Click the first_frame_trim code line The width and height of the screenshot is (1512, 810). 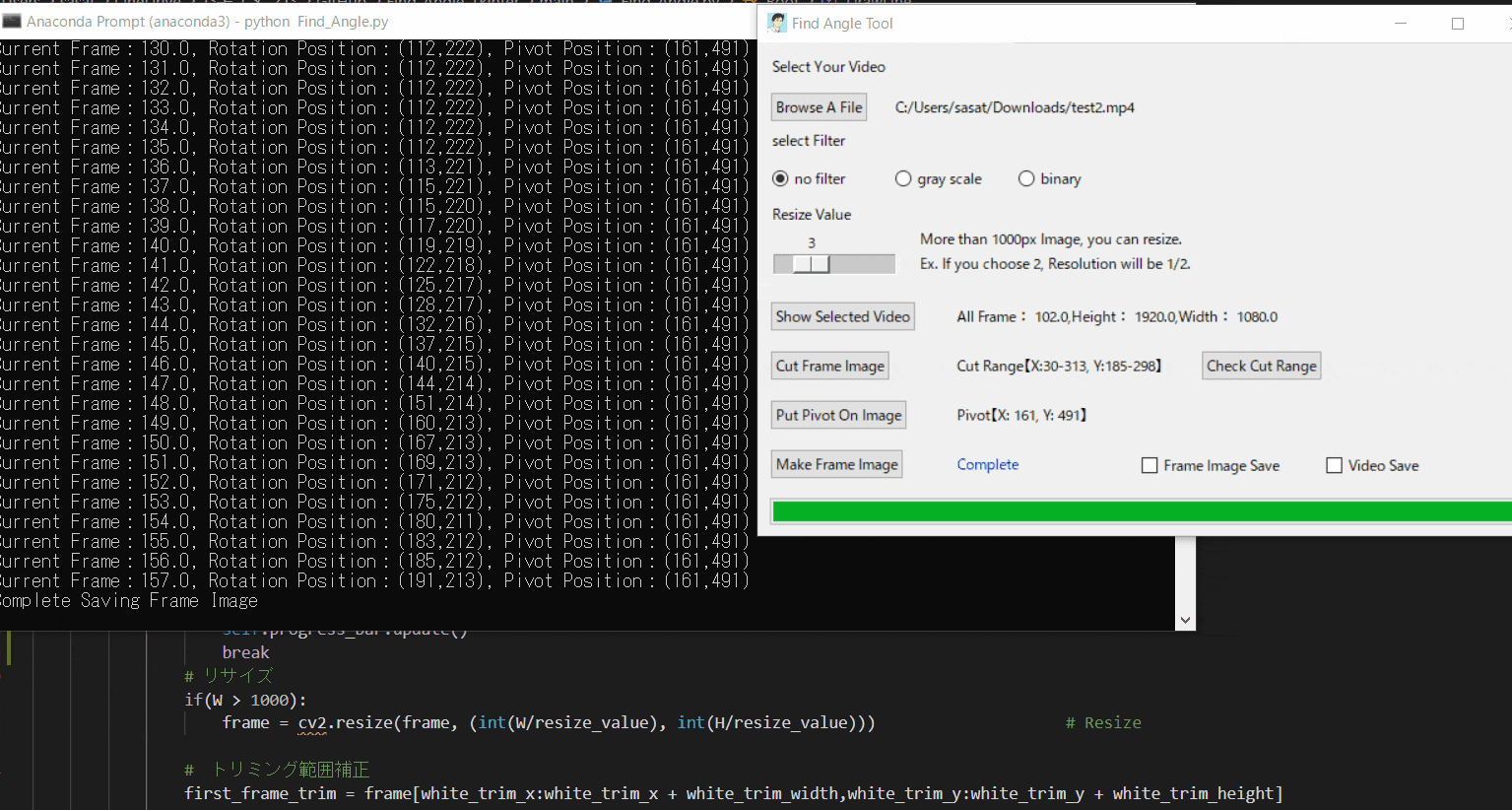(x=734, y=793)
